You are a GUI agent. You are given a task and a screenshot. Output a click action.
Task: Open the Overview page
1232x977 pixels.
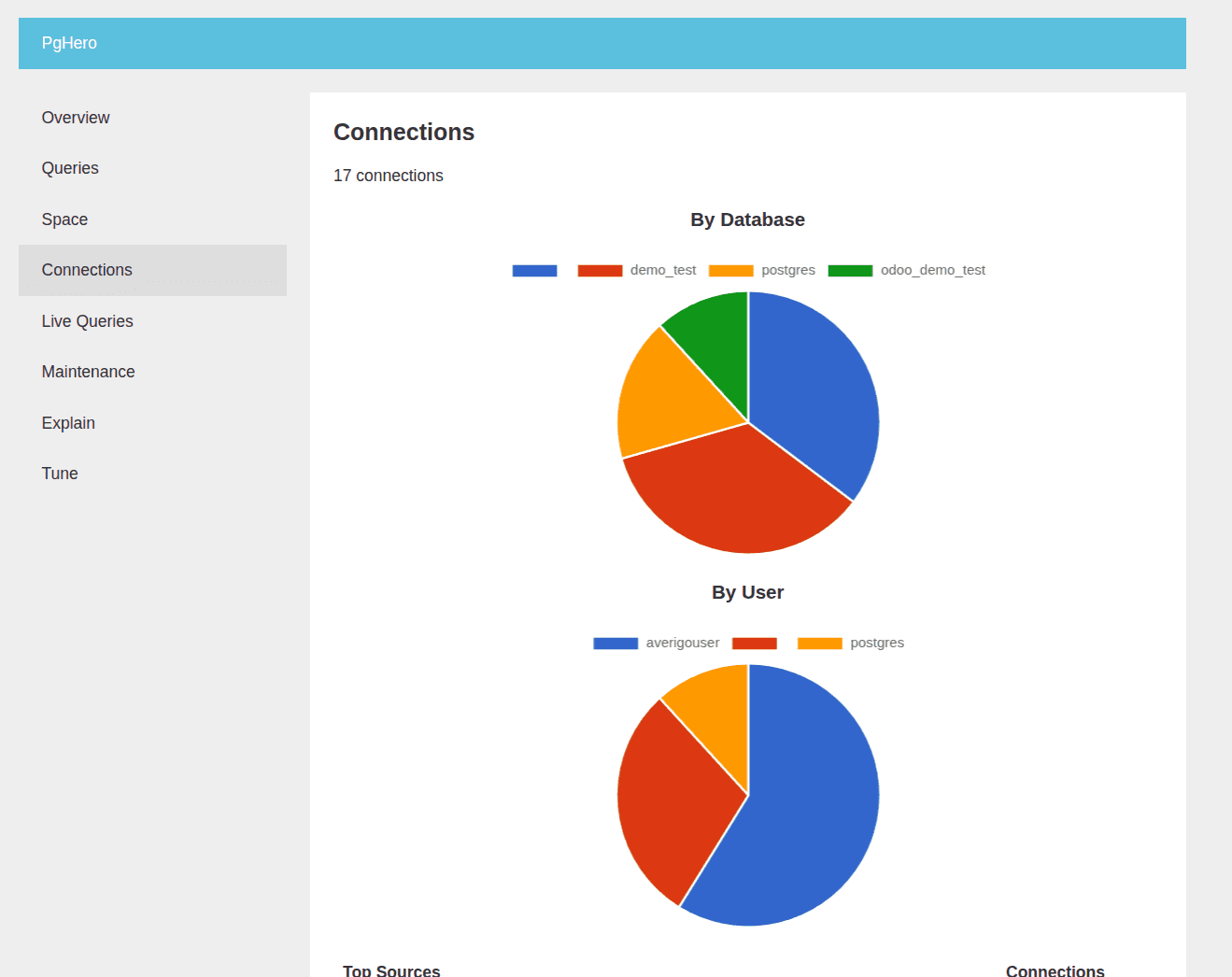click(x=75, y=117)
